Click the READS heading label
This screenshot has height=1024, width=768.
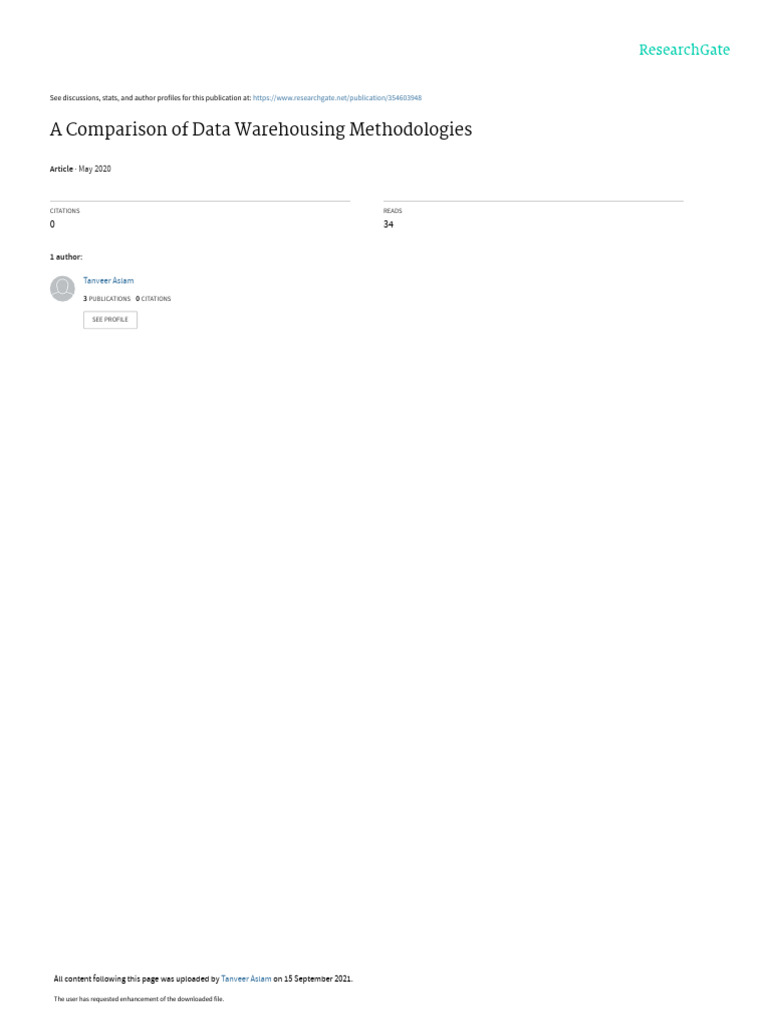point(392,211)
